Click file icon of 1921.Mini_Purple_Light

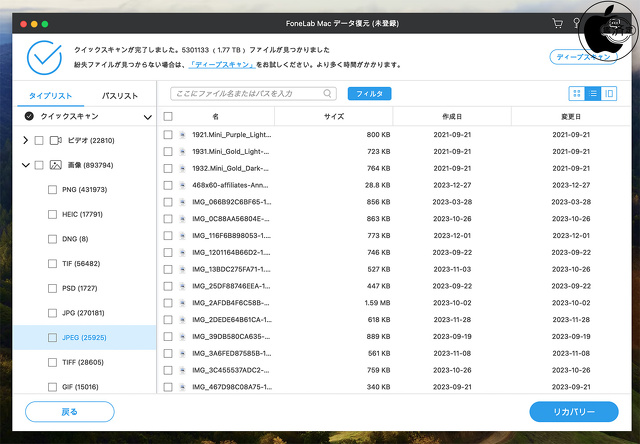(x=182, y=135)
